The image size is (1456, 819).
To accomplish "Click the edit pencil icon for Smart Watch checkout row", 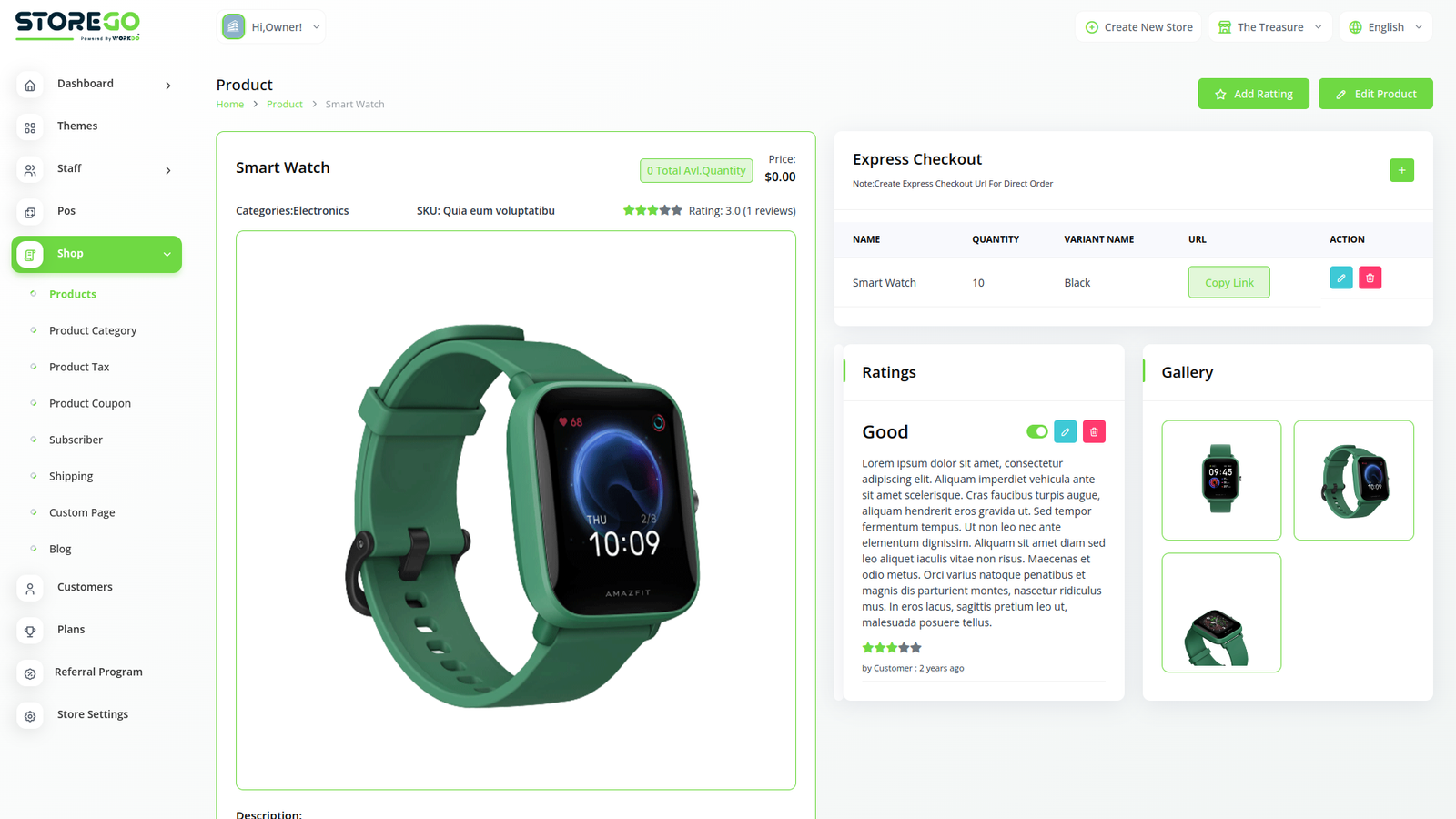I will (x=1340, y=278).
